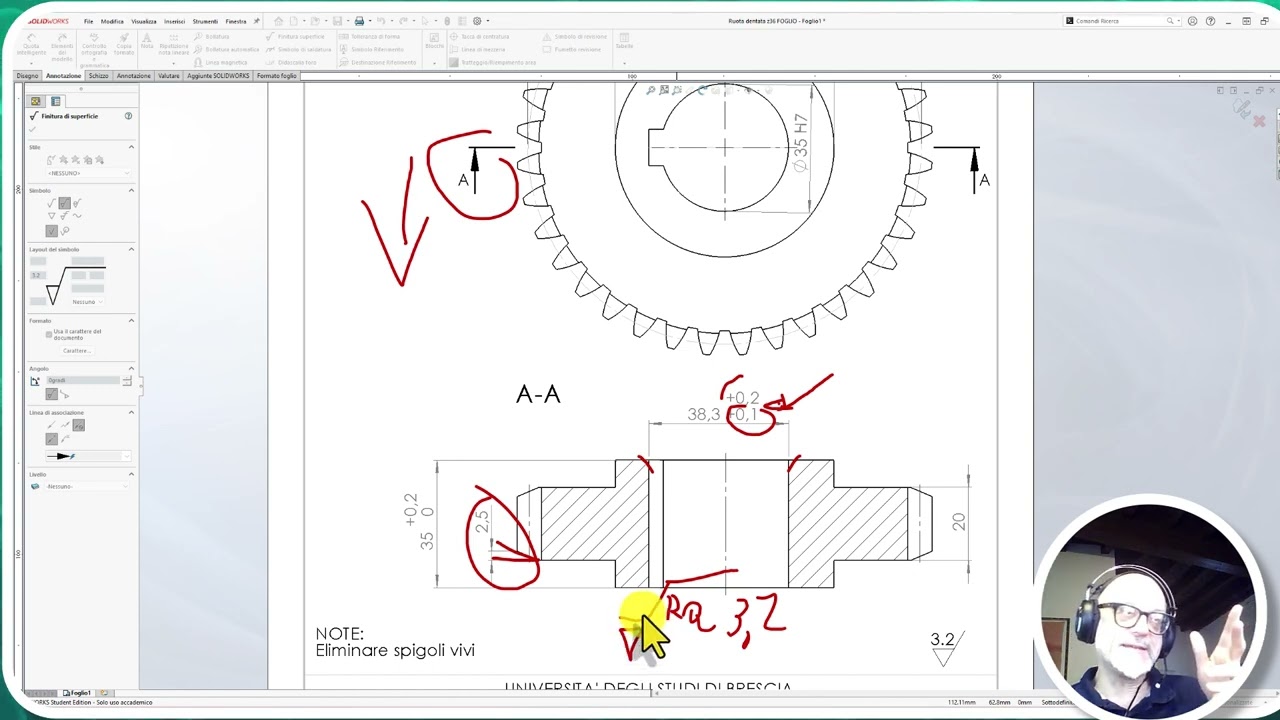This screenshot has height=720, width=1280.
Task: Click the Foglio1 sheet tab
Action: tap(77, 693)
